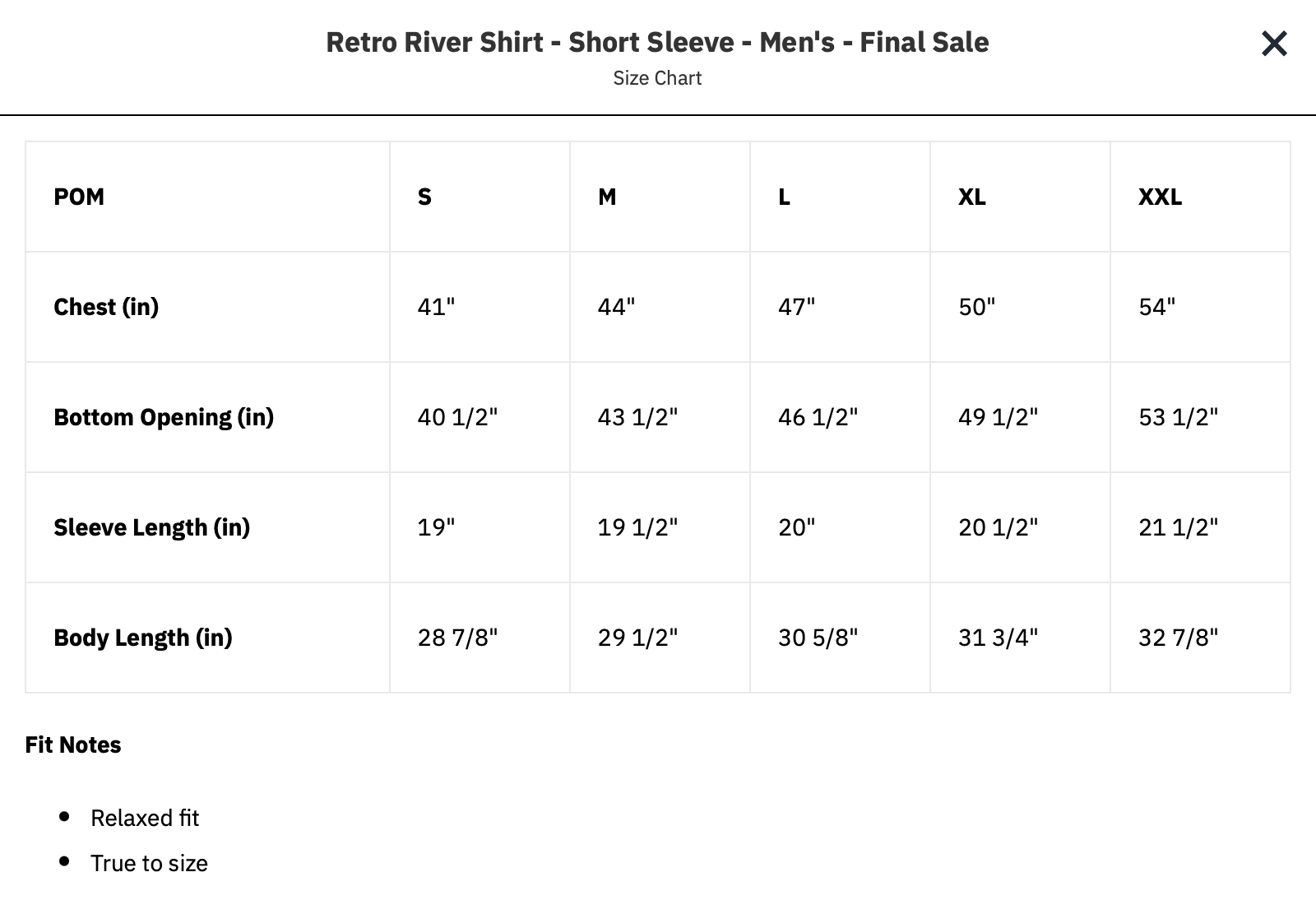Click the XXL size header cell
The width and height of the screenshot is (1316, 900).
click(1160, 197)
